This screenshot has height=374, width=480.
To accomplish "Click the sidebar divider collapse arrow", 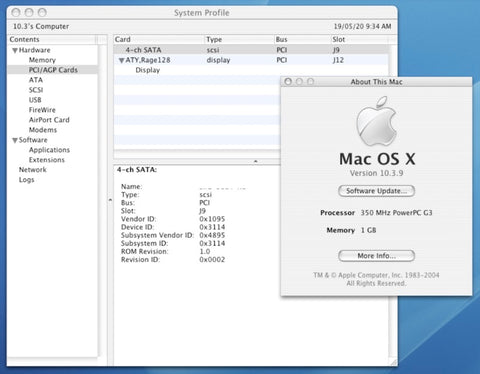I will pyautogui.click(x=110, y=200).
